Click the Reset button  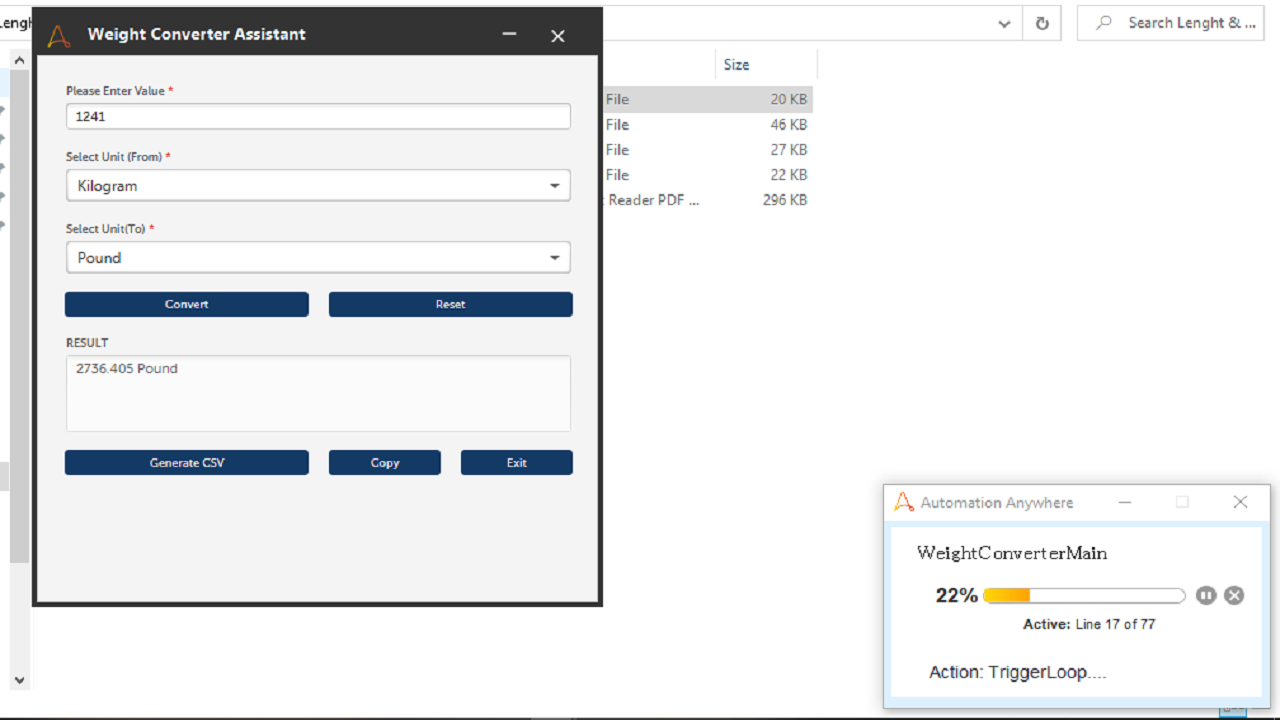[451, 304]
